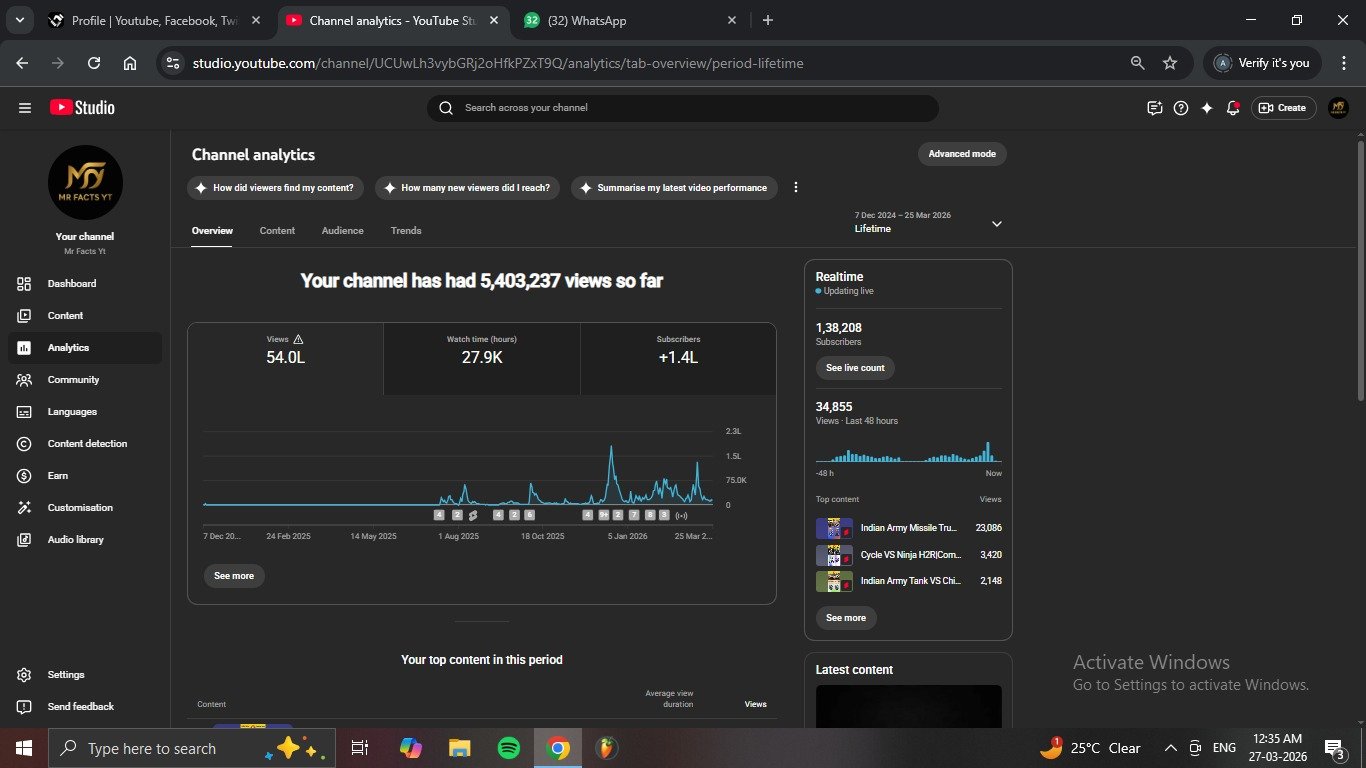This screenshot has width=1366, height=768.
Task: Switch to the Trends tab
Action: click(x=406, y=231)
